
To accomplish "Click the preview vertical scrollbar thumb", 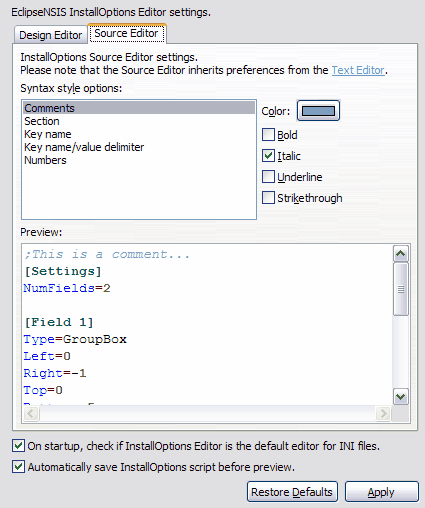I will pos(401,289).
